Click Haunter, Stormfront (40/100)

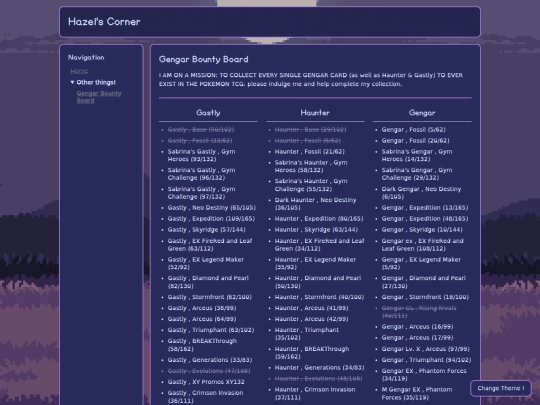pos(319,297)
